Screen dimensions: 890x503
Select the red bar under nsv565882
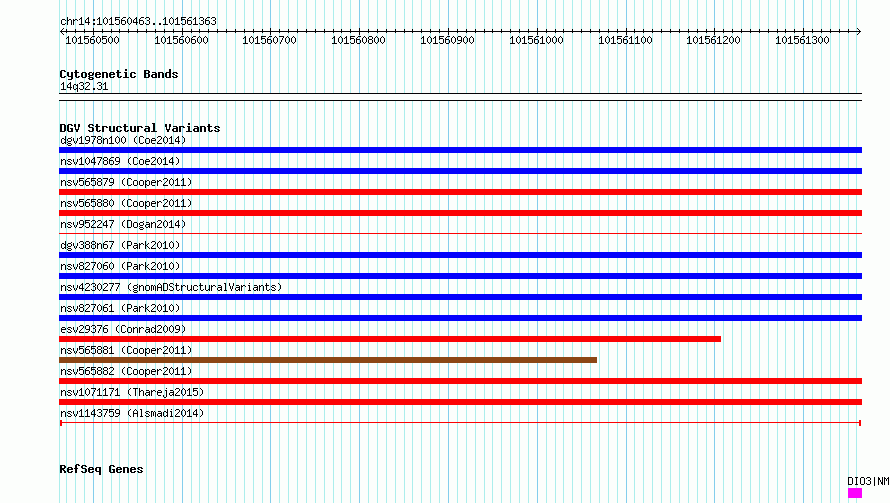coord(460,381)
